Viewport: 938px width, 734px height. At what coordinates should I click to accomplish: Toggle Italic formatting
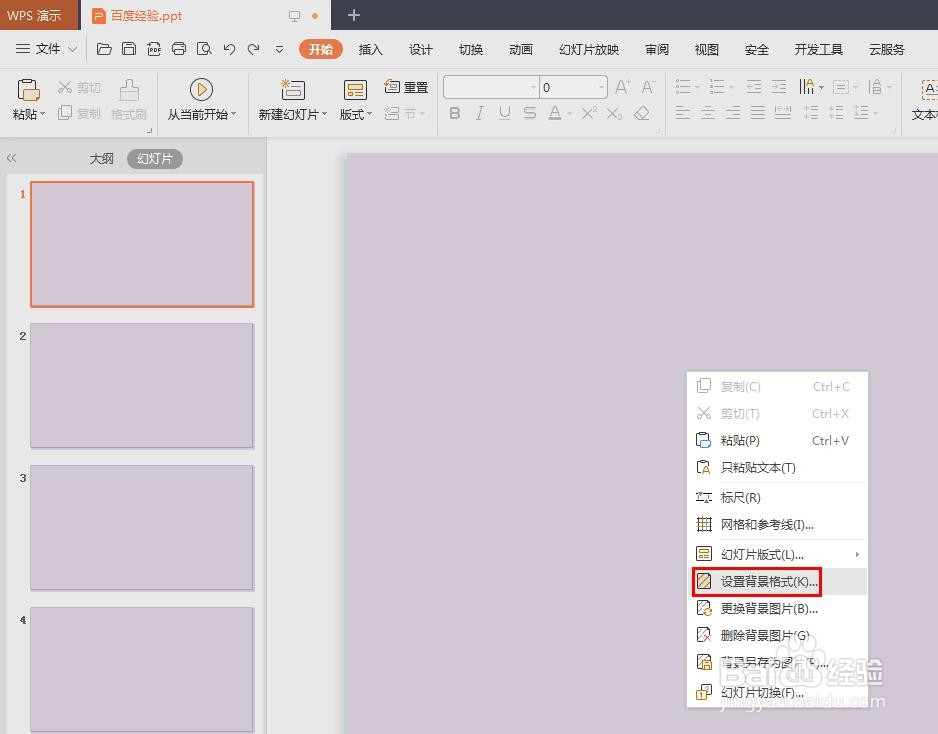point(479,113)
